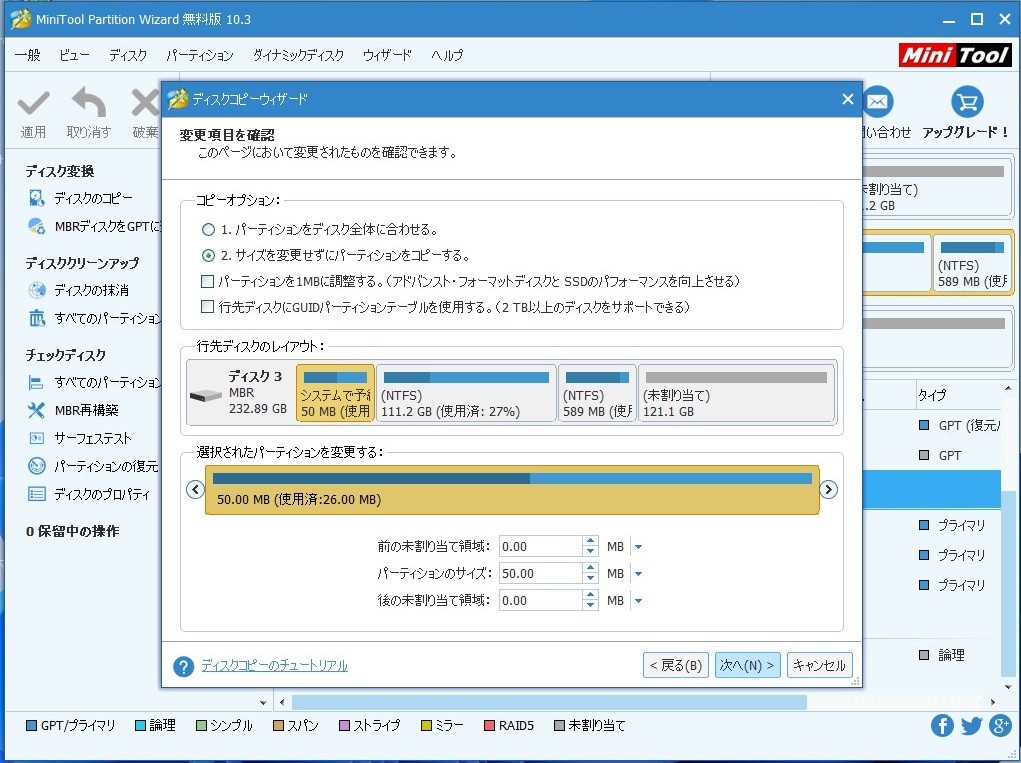Open unit dropdown for unallocated space after
The width and height of the screenshot is (1021, 763).
coord(638,601)
